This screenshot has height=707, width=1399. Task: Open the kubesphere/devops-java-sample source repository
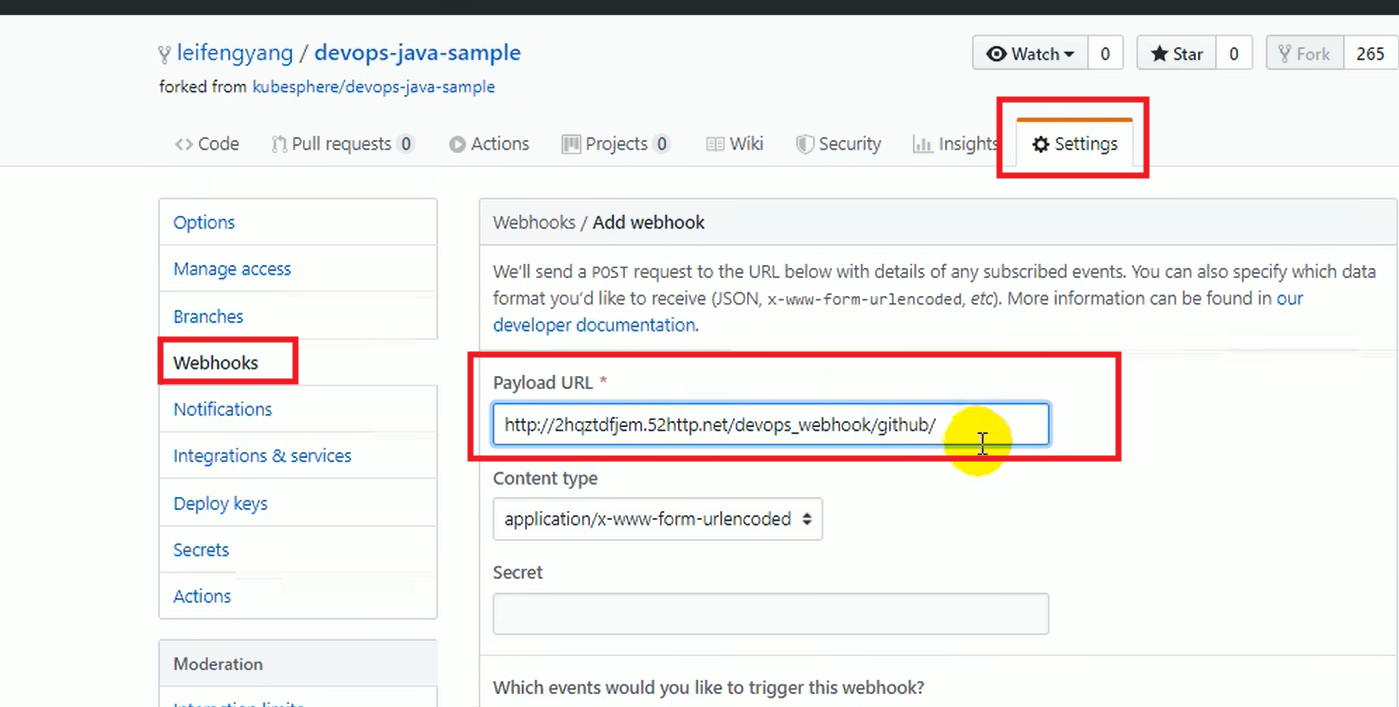pyautogui.click(x=373, y=87)
